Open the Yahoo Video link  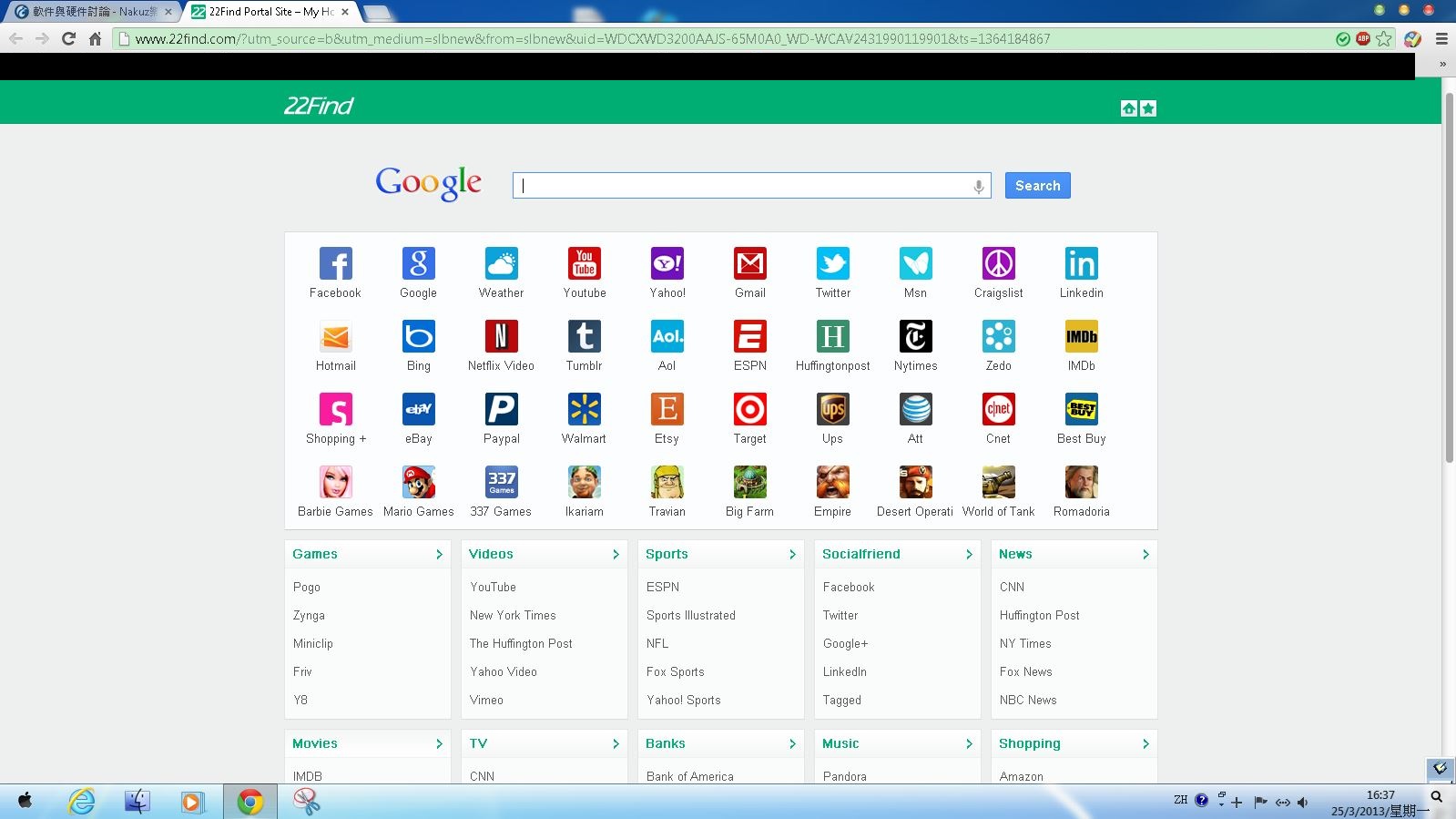(x=504, y=672)
